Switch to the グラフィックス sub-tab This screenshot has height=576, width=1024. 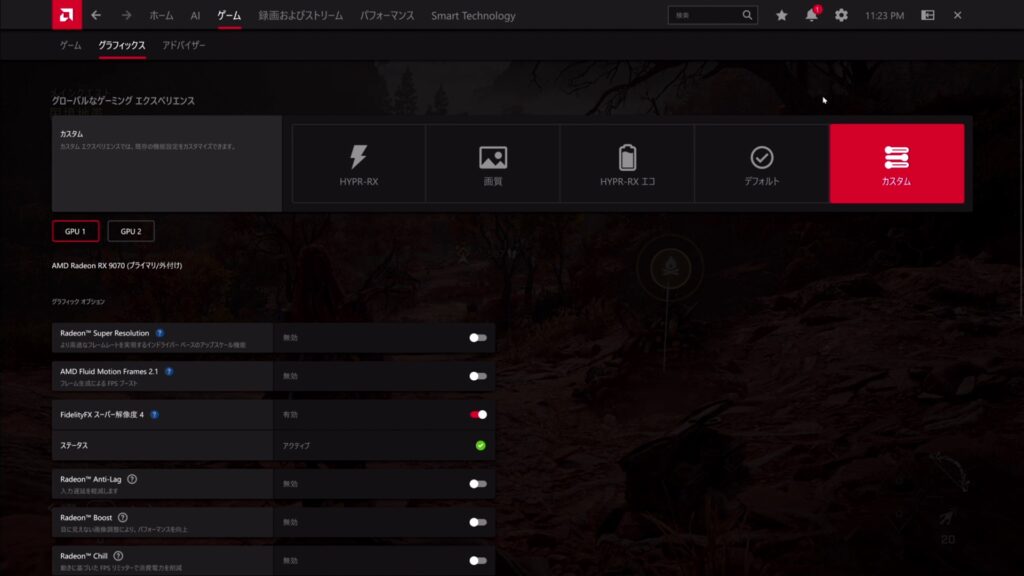point(121,45)
